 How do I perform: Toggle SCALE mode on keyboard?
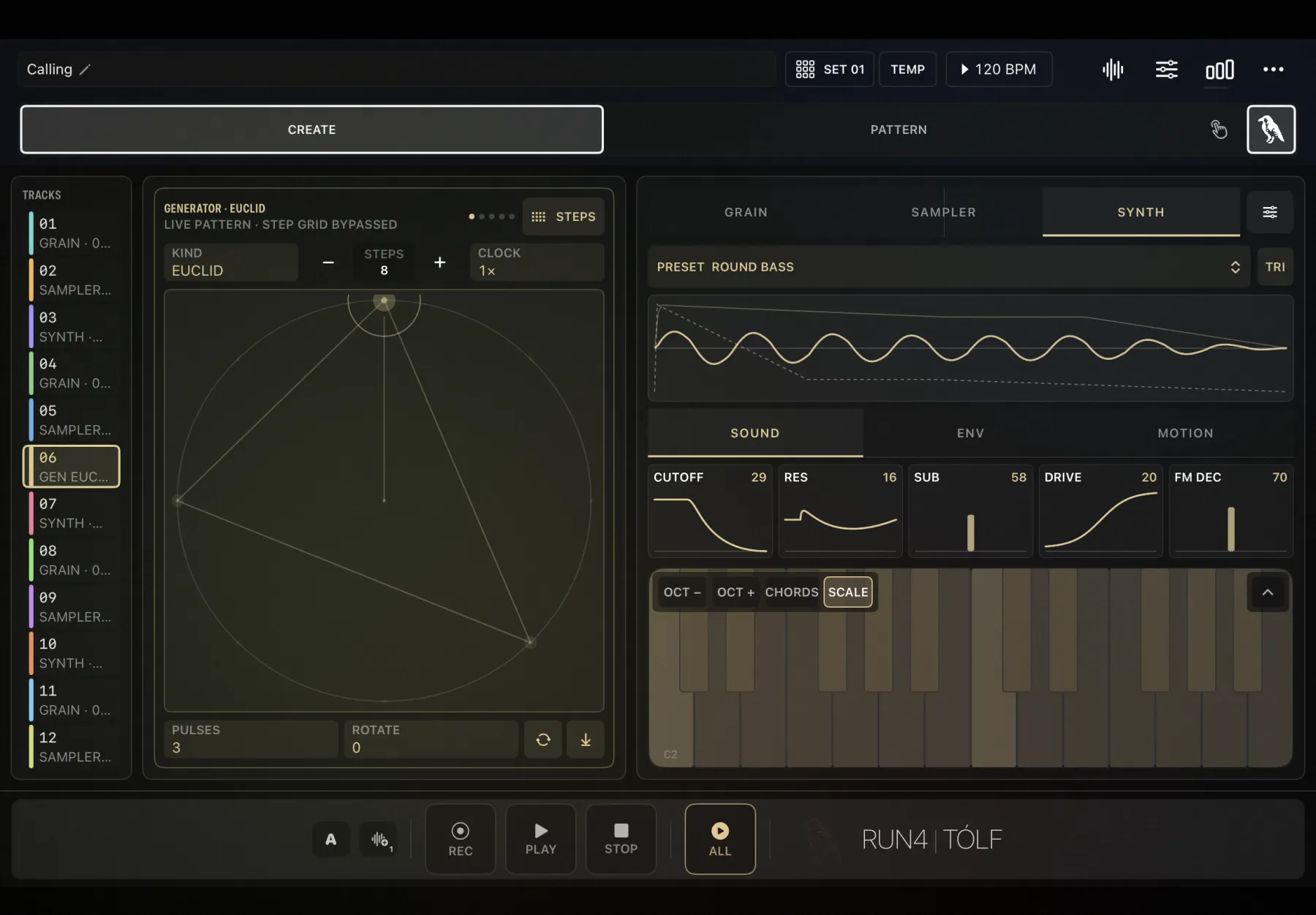pos(848,592)
